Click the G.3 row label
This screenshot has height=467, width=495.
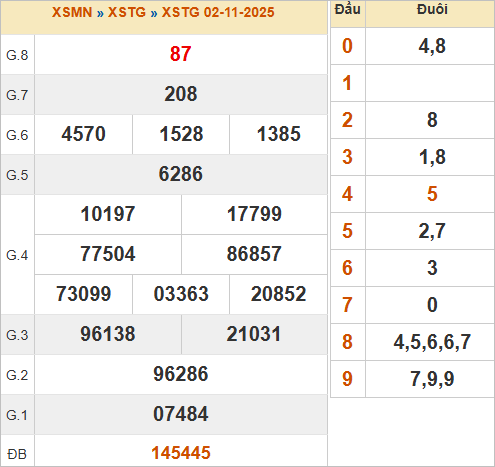(x=17, y=335)
